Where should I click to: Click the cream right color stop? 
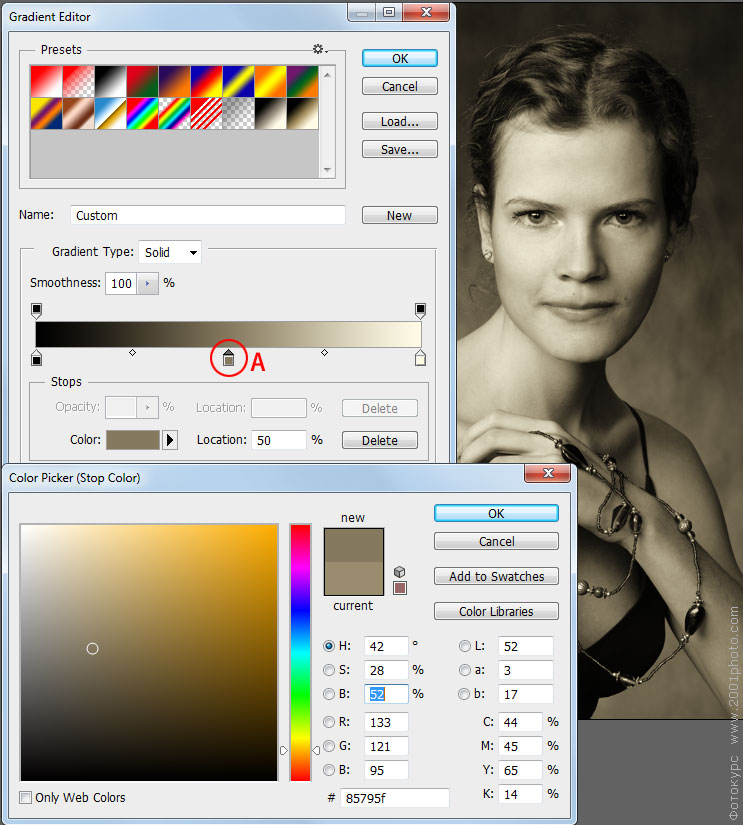click(x=420, y=358)
